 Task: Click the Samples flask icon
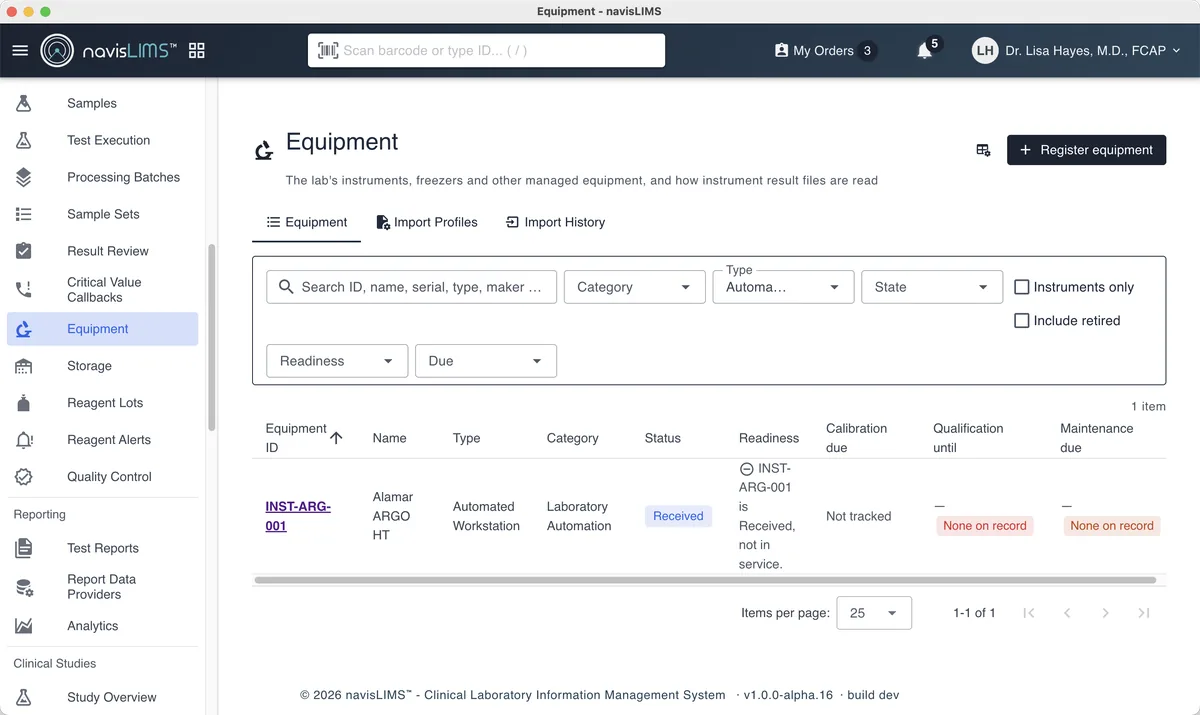(x=24, y=103)
